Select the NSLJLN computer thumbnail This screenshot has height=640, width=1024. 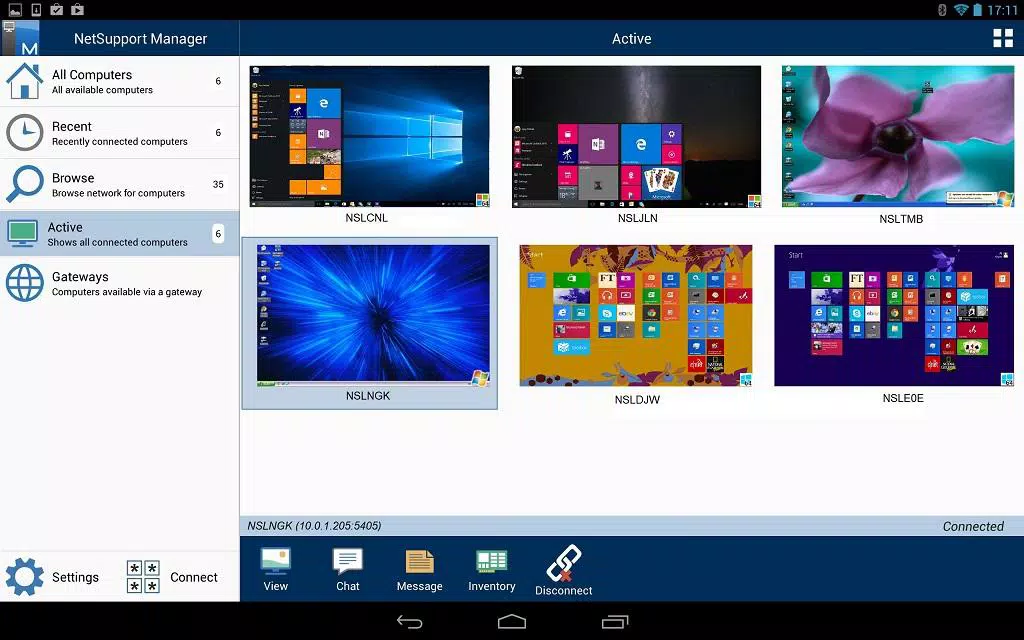pyautogui.click(x=637, y=136)
